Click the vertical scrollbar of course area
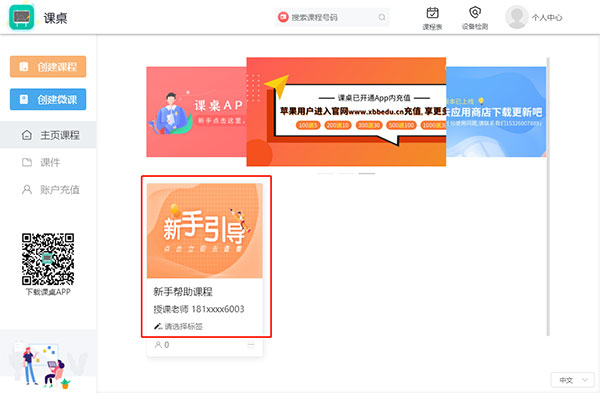 [x=548, y=197]
